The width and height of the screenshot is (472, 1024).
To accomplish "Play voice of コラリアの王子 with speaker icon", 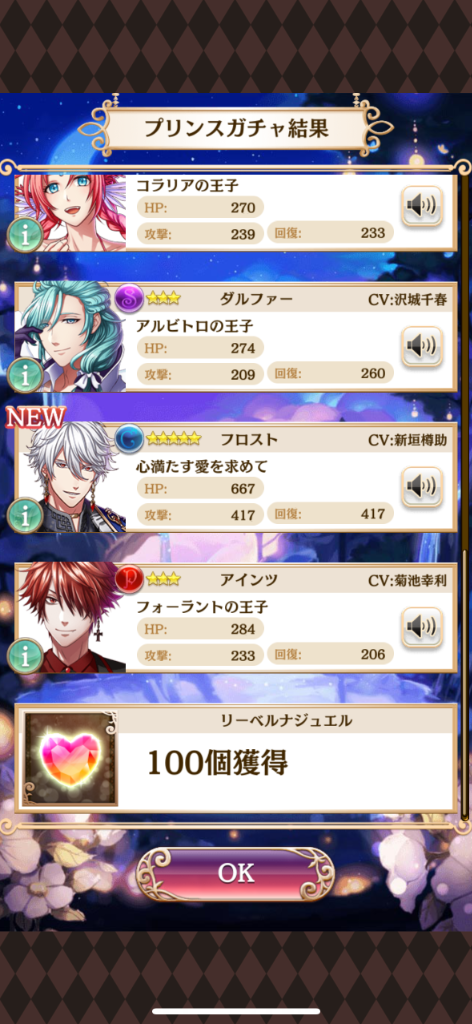I will pos(421,206).
